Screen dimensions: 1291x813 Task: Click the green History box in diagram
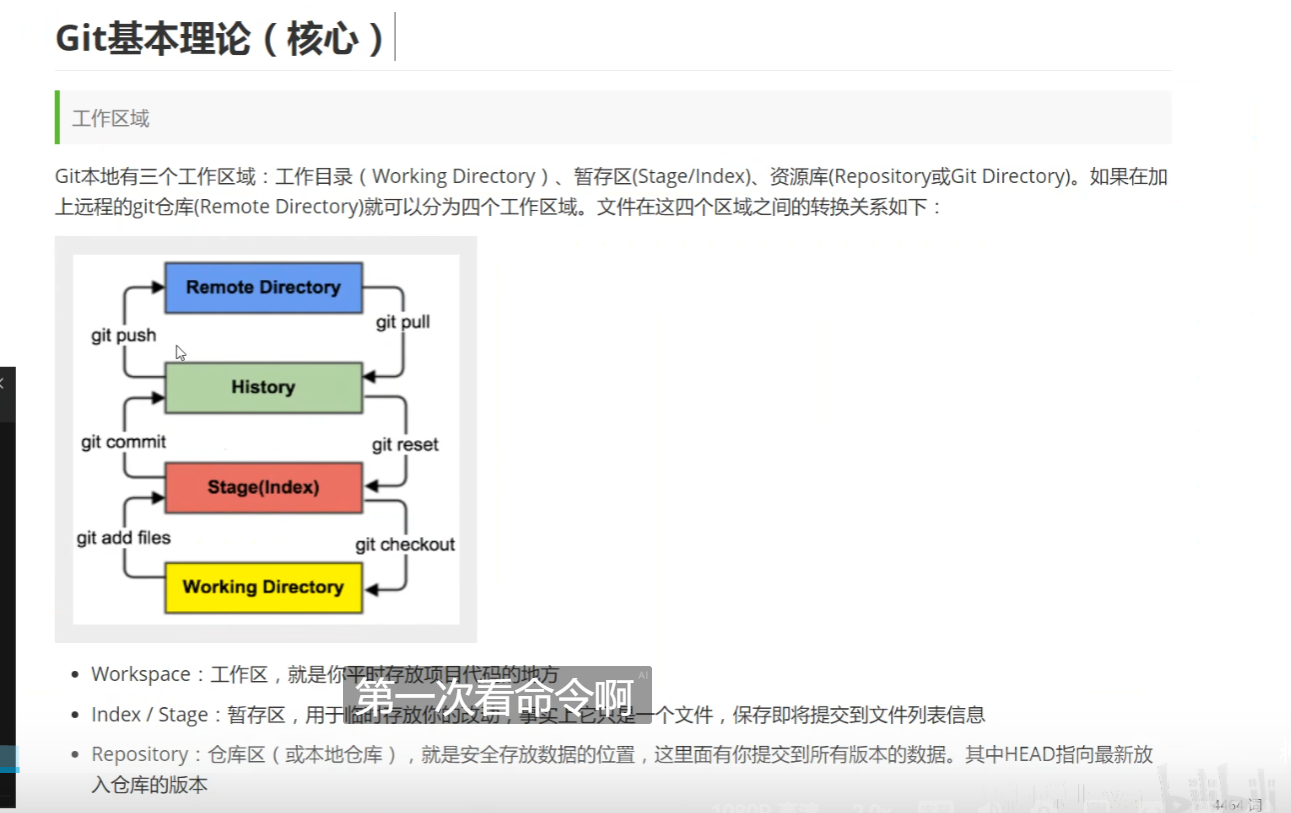pyautogui.click(x=263, y=388)
